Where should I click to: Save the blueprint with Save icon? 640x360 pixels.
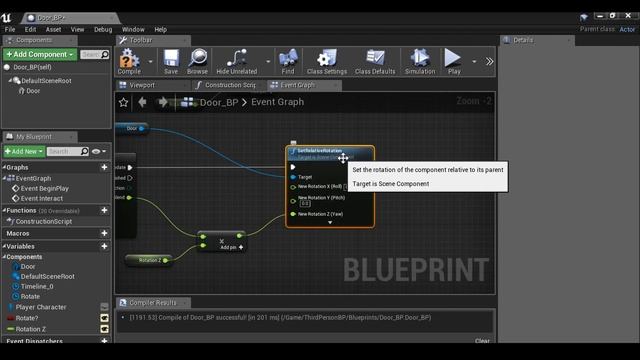[x=171, y=62]
